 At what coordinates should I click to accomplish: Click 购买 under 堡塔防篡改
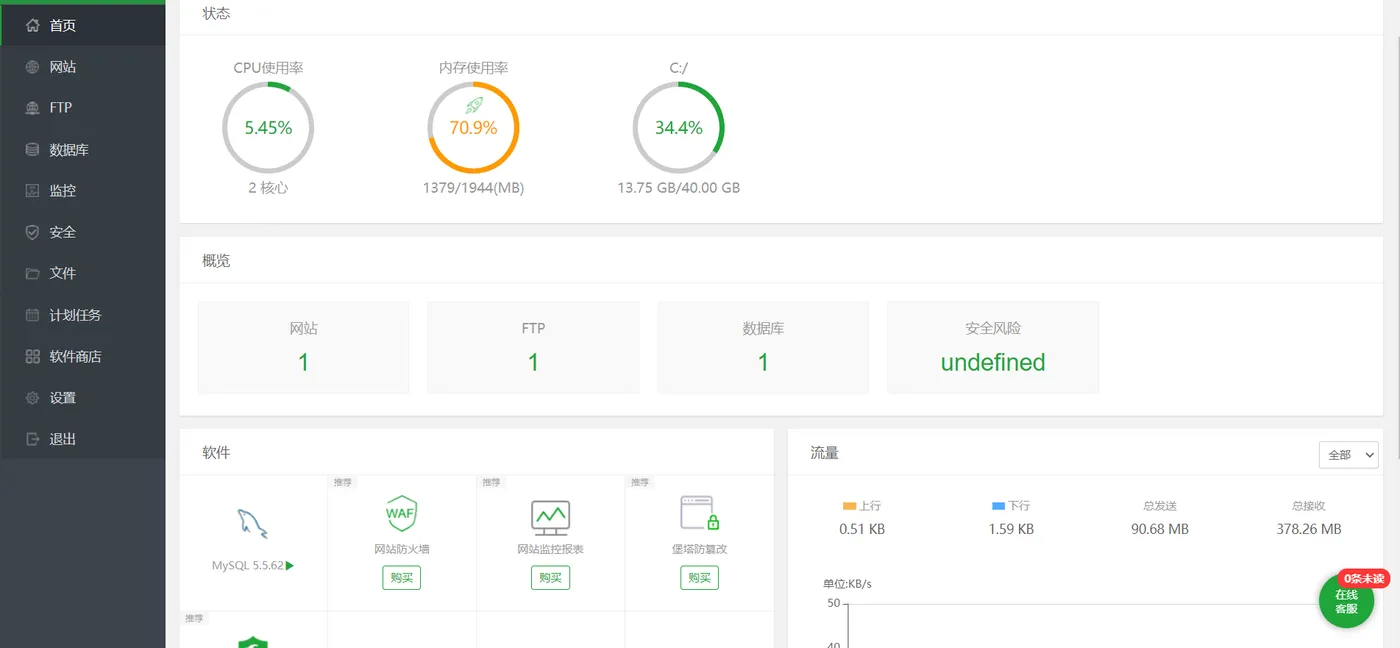tap(699, 578)
